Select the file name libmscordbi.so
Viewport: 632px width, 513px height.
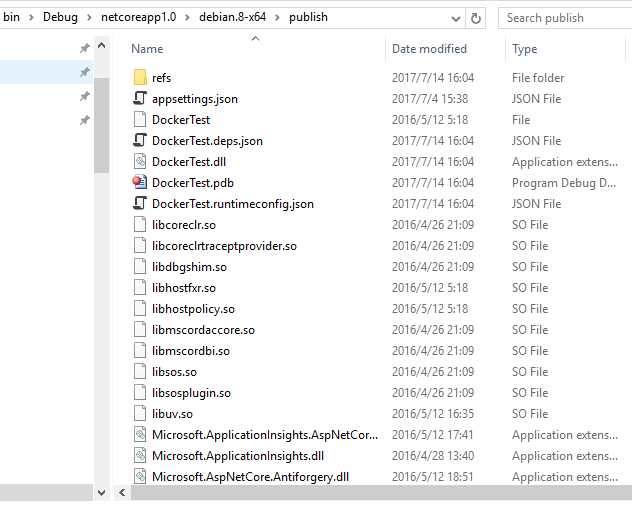coord(191,351)
